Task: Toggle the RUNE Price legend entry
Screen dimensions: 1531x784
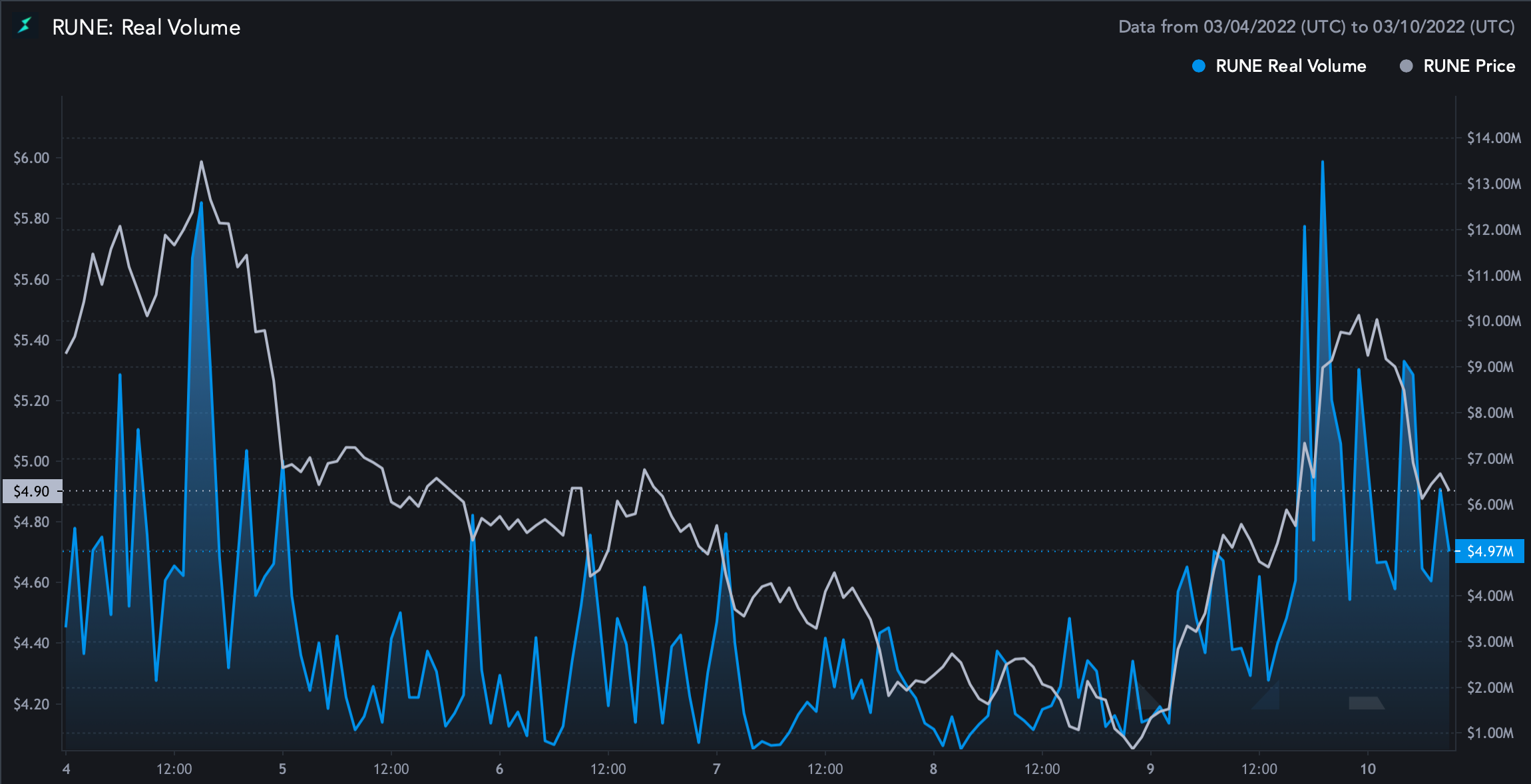Action: 1468,66
